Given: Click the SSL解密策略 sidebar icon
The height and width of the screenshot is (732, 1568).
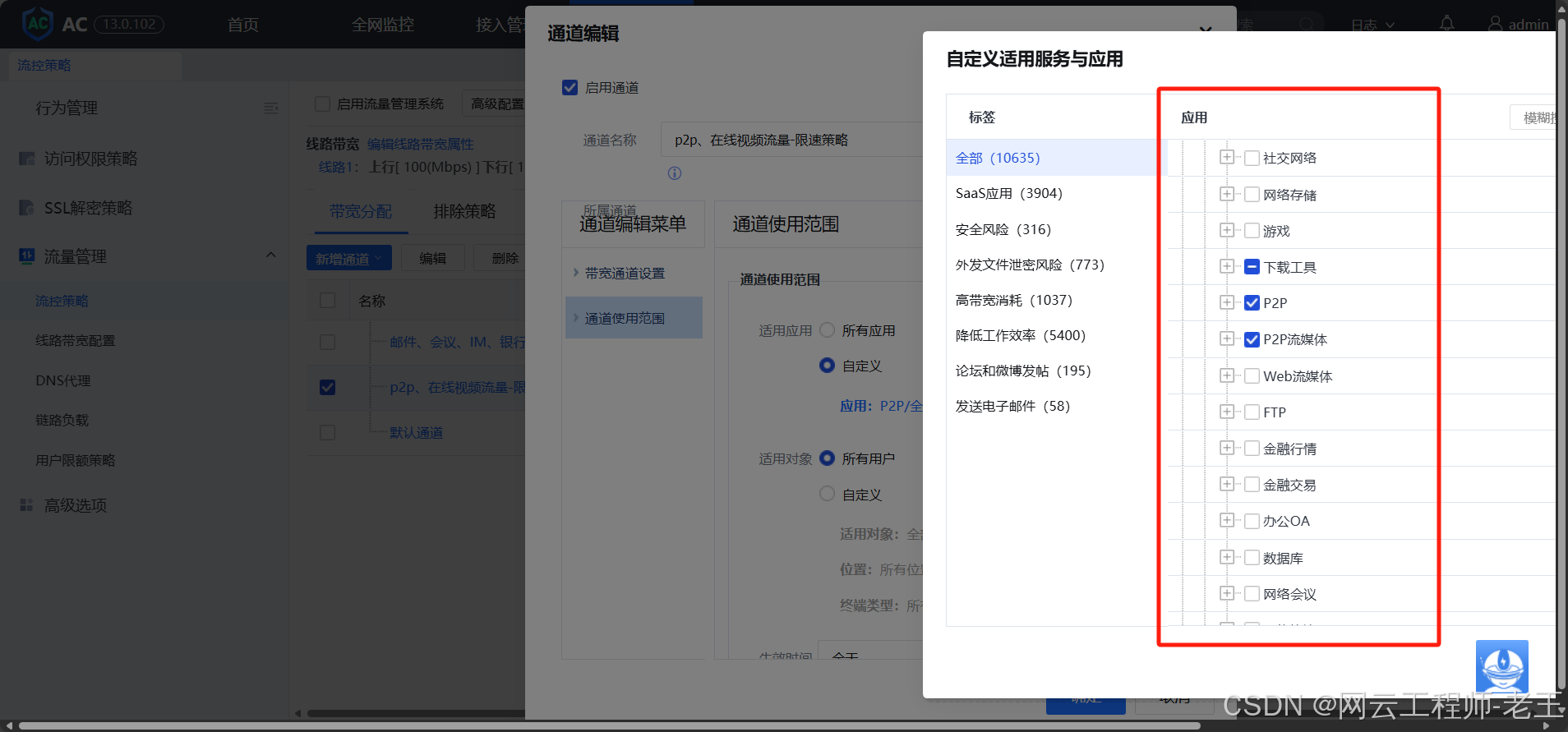Looking at the screenshot, I should tap(27, 208).
